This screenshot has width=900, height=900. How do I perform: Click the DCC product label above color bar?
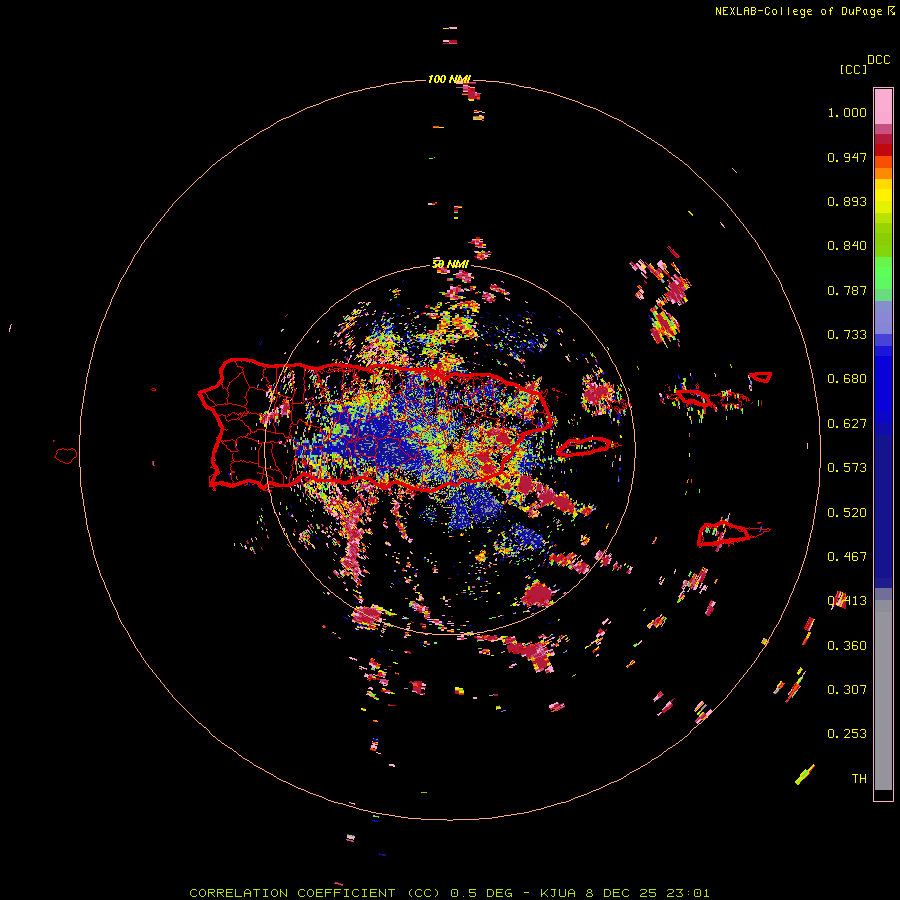coord(878,60)
